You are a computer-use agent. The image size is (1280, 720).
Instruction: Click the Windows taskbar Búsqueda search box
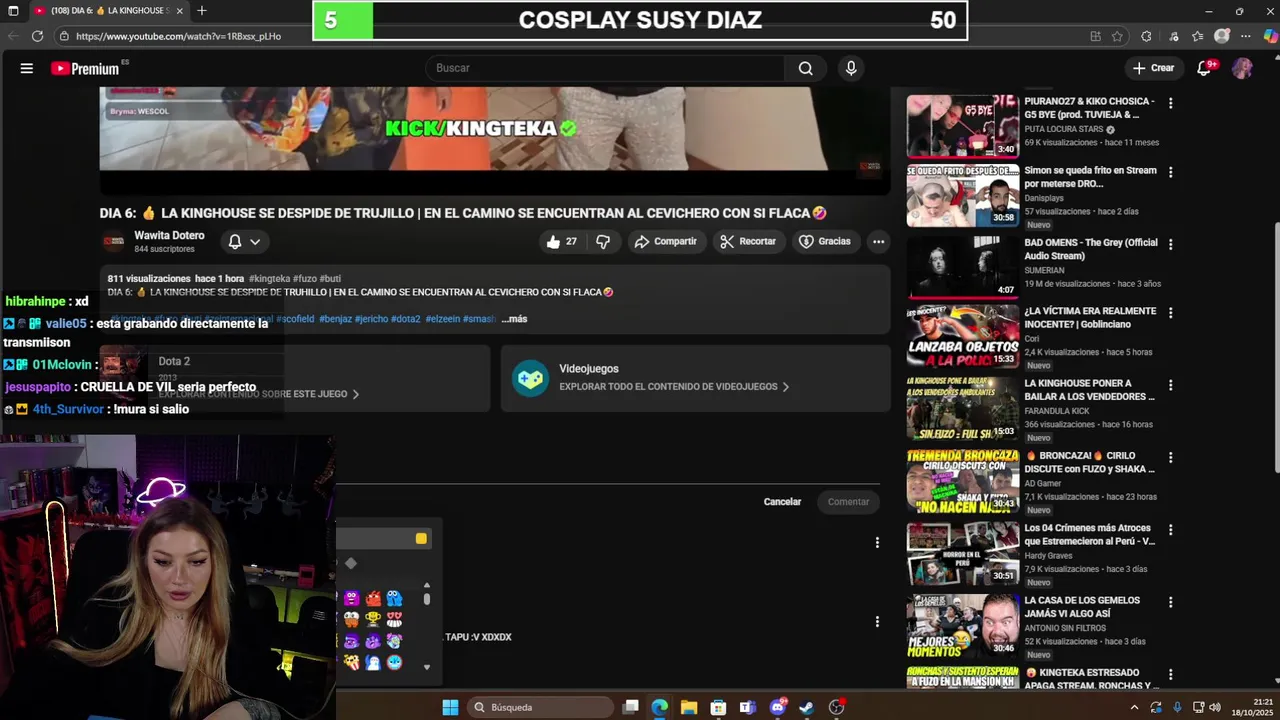click(x=540, y=707)
